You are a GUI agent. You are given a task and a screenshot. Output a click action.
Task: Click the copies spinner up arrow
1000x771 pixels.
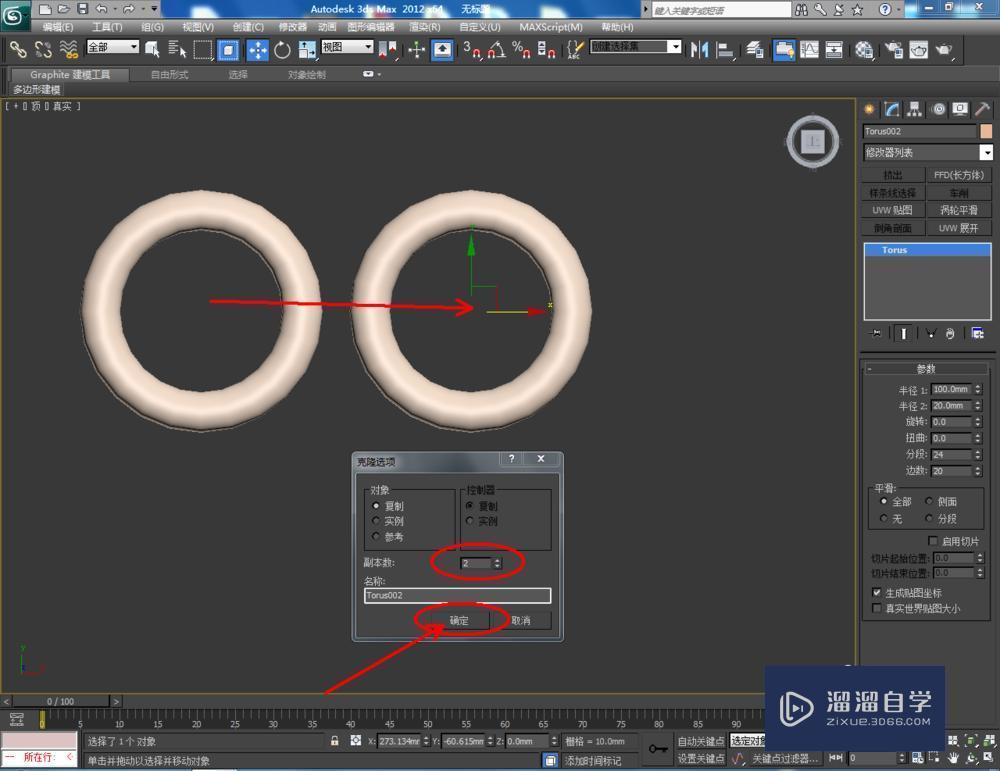498,558
